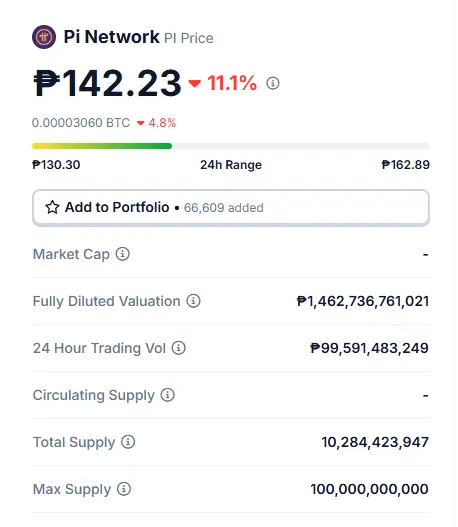Click the Market Cap info icon

click(123, 254)
